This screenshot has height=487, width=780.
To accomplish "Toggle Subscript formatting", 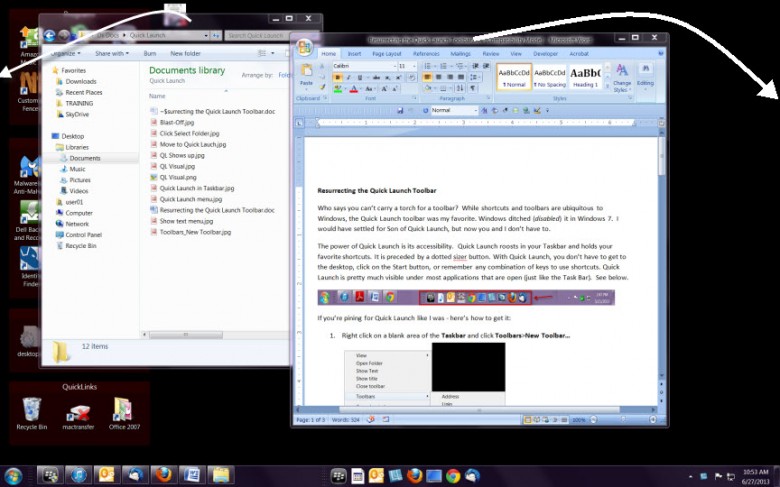I will (x=388, y=78).
